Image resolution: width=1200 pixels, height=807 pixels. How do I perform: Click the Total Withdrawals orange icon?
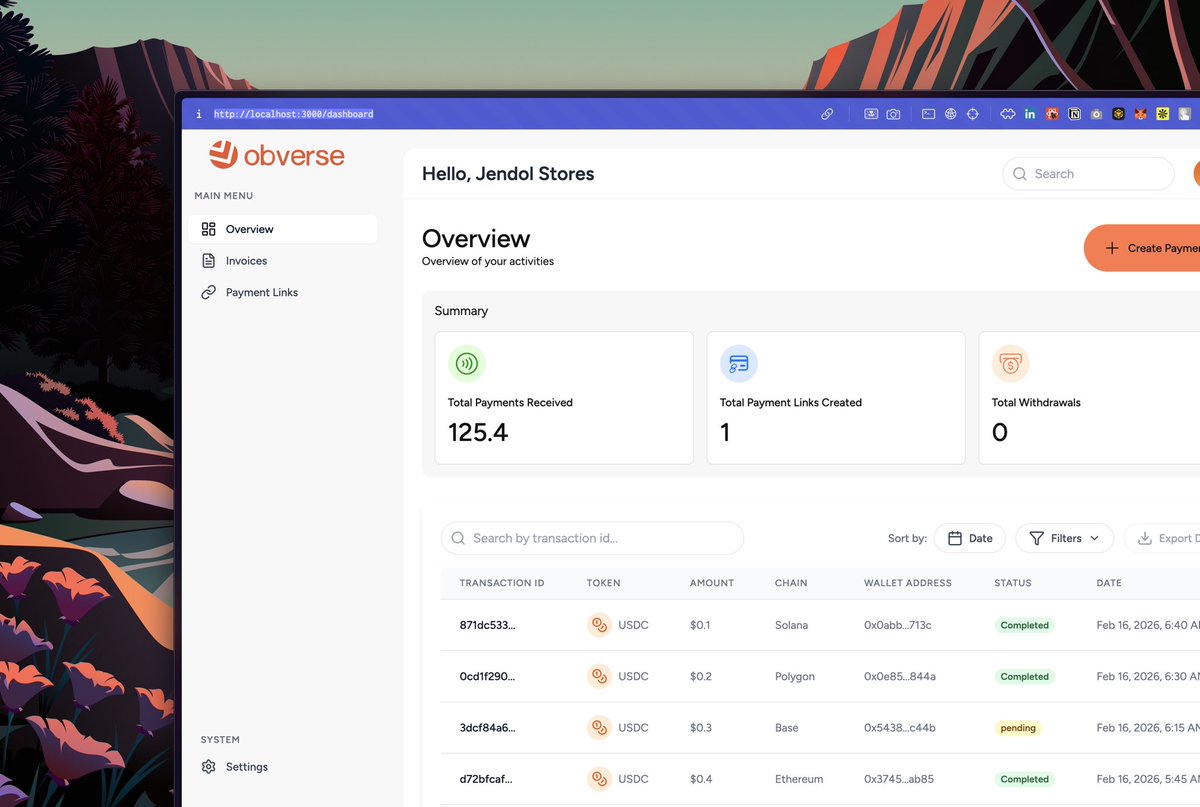coord(1011,364)
